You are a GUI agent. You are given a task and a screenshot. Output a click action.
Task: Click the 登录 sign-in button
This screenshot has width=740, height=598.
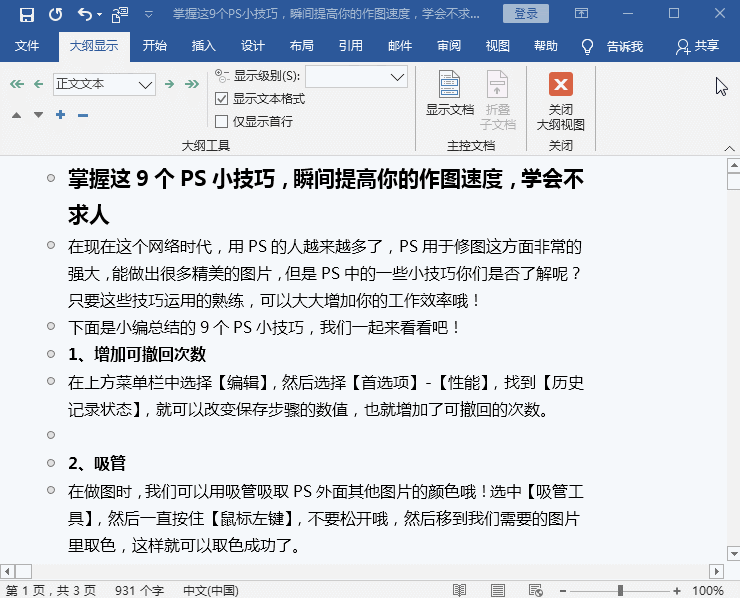(x=526, y=13)
